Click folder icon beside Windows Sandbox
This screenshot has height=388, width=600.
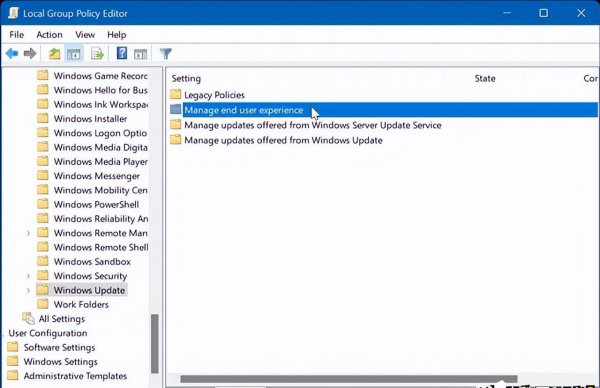(43, 261)
